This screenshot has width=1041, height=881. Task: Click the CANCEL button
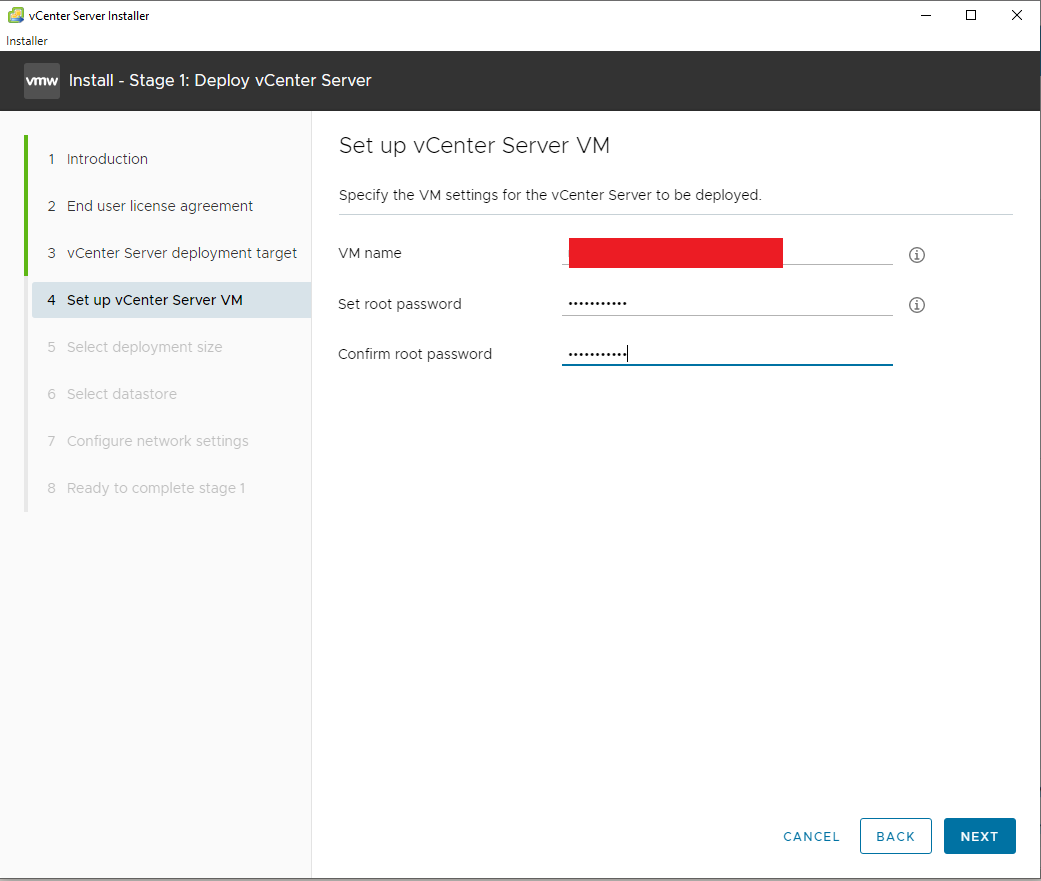[811, 837]
